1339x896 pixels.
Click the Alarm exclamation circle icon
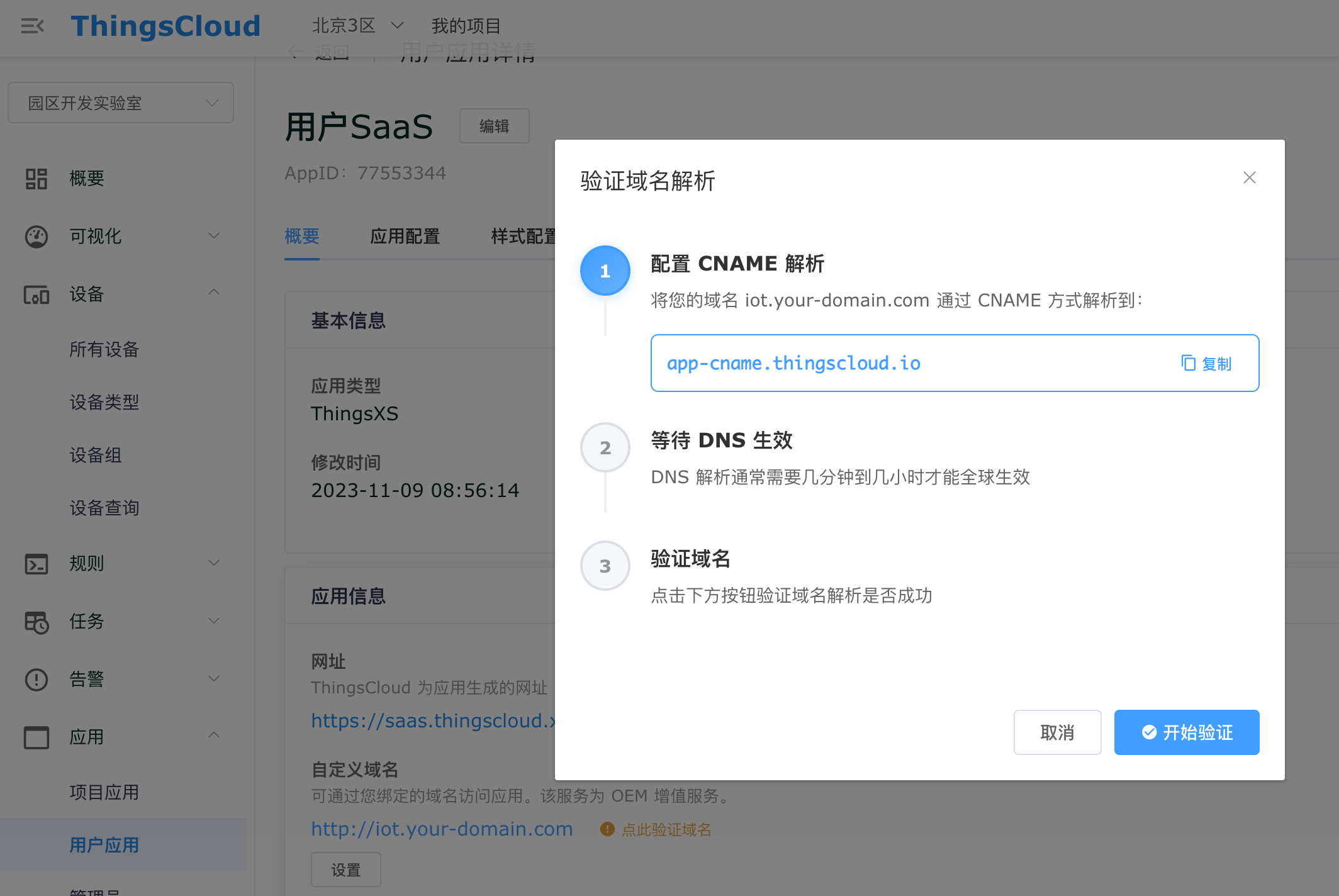click(x=36, y=680)
